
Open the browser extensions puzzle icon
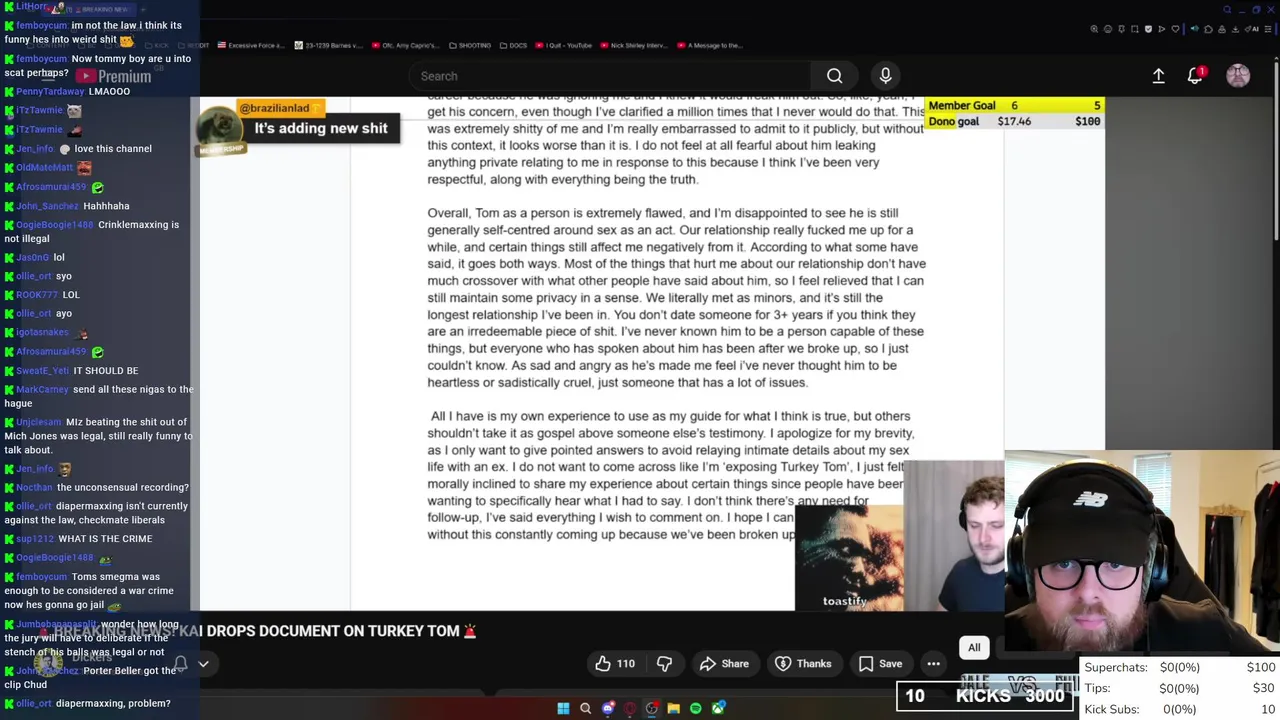pyautogui.click(x=1208, y=29)
